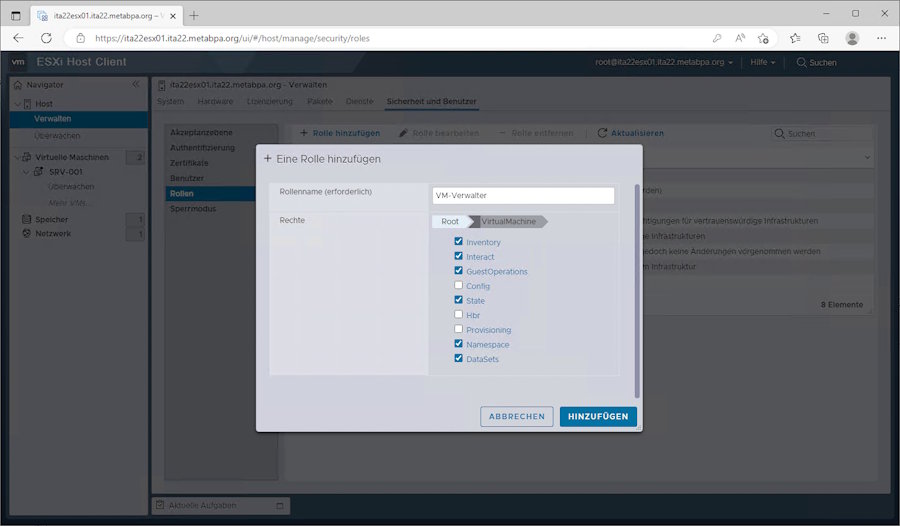Image resolution: width=900 pixels, height=526 pixels.
Task: Click browser back arrow
Action: point(18,38)
